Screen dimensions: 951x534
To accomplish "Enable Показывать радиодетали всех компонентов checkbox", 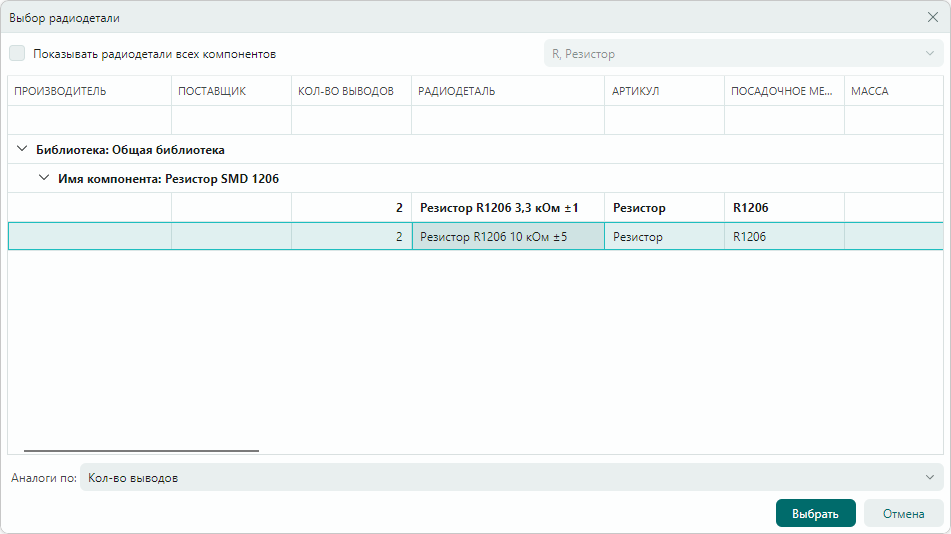I will tap(17, 54).
